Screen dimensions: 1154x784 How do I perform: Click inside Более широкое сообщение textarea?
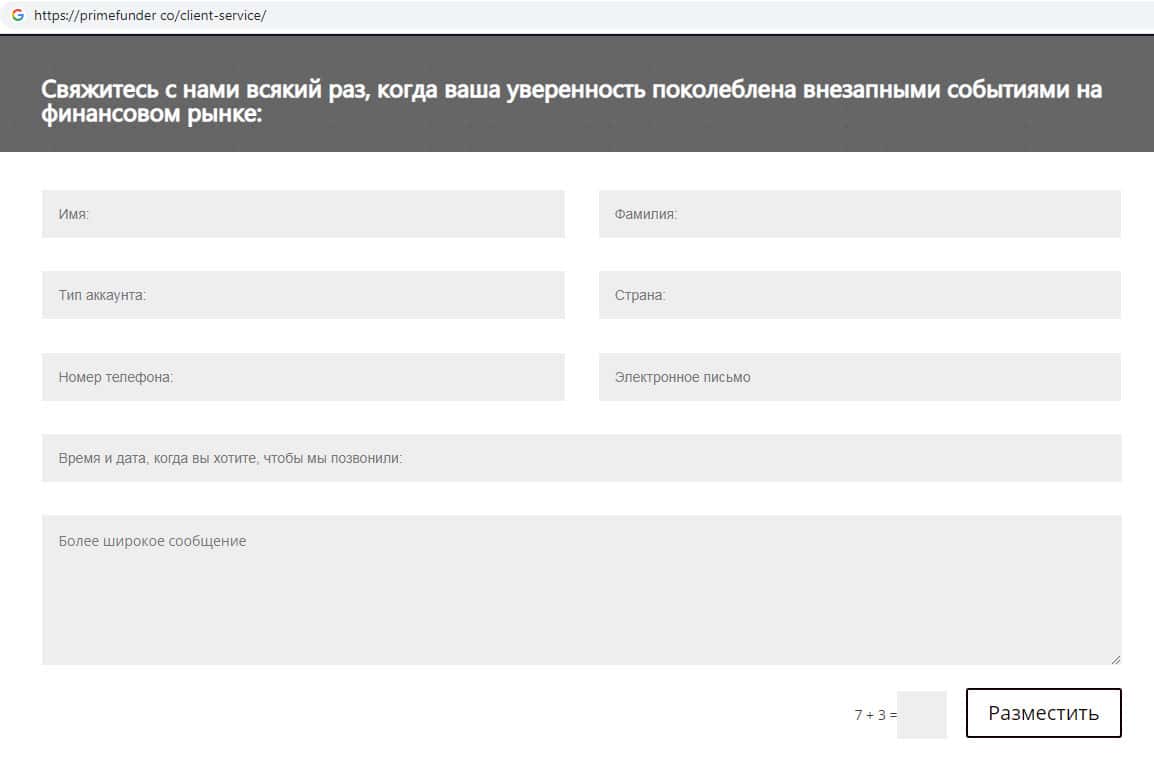(x=581, y=600)
